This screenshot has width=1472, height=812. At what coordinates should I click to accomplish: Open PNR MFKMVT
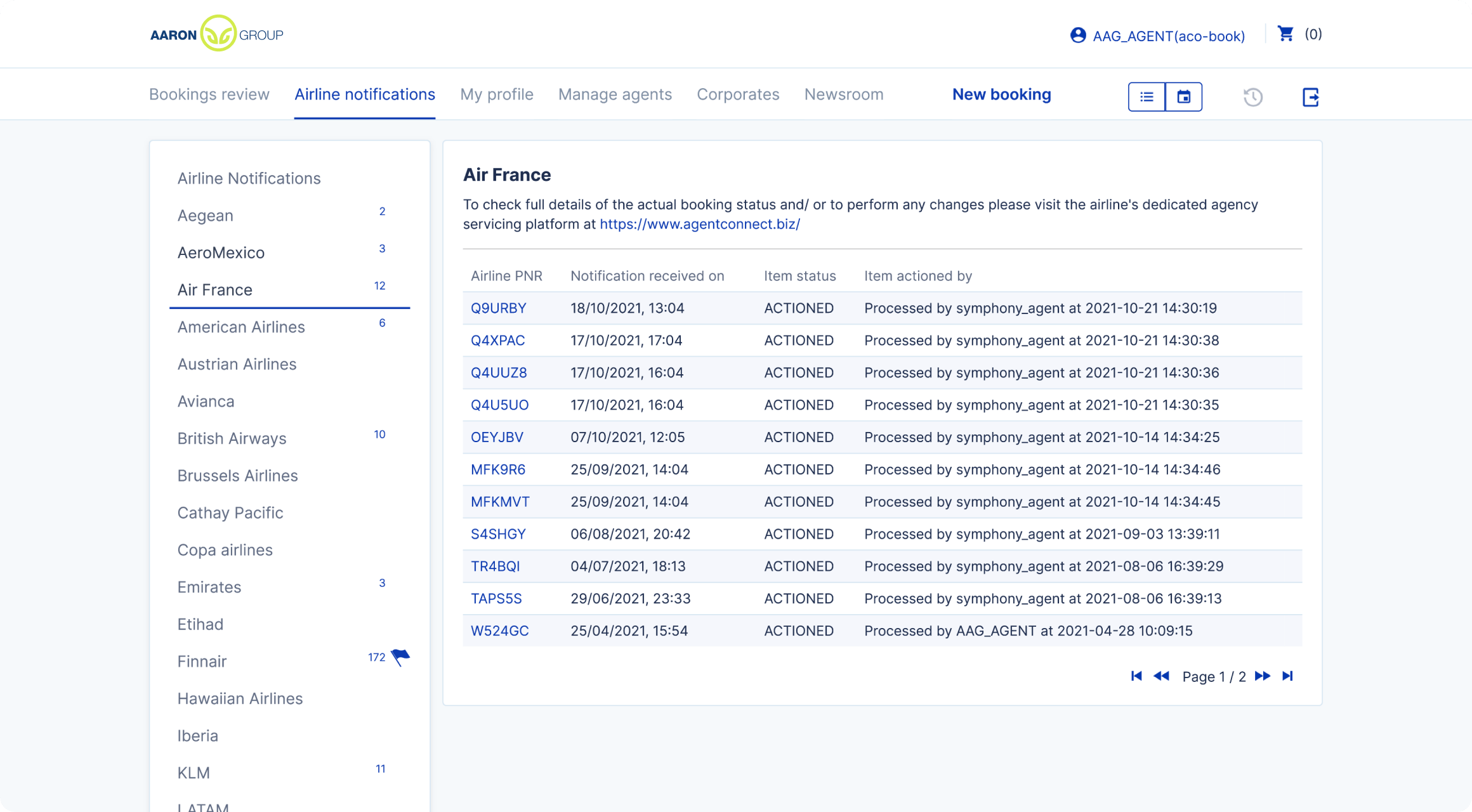(501, 502)
